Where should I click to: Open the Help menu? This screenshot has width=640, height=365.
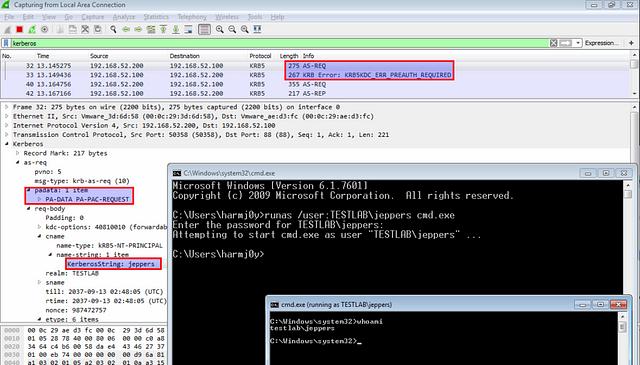coord(277,17)
